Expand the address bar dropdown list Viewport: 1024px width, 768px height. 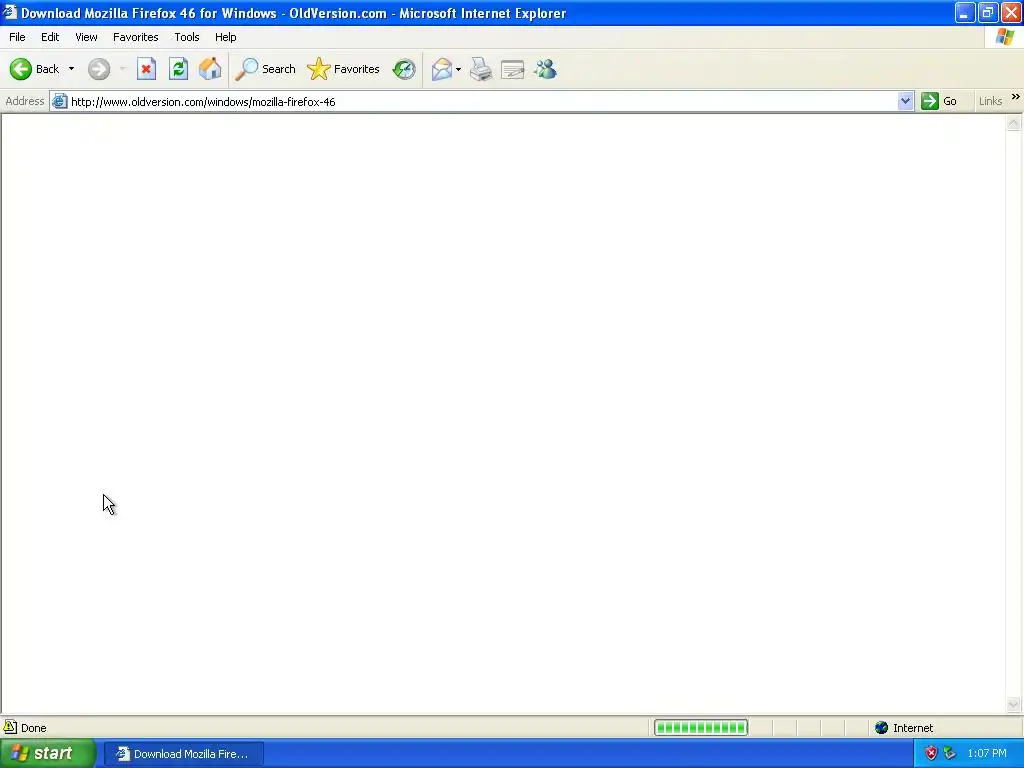click(x=905, y=101)
